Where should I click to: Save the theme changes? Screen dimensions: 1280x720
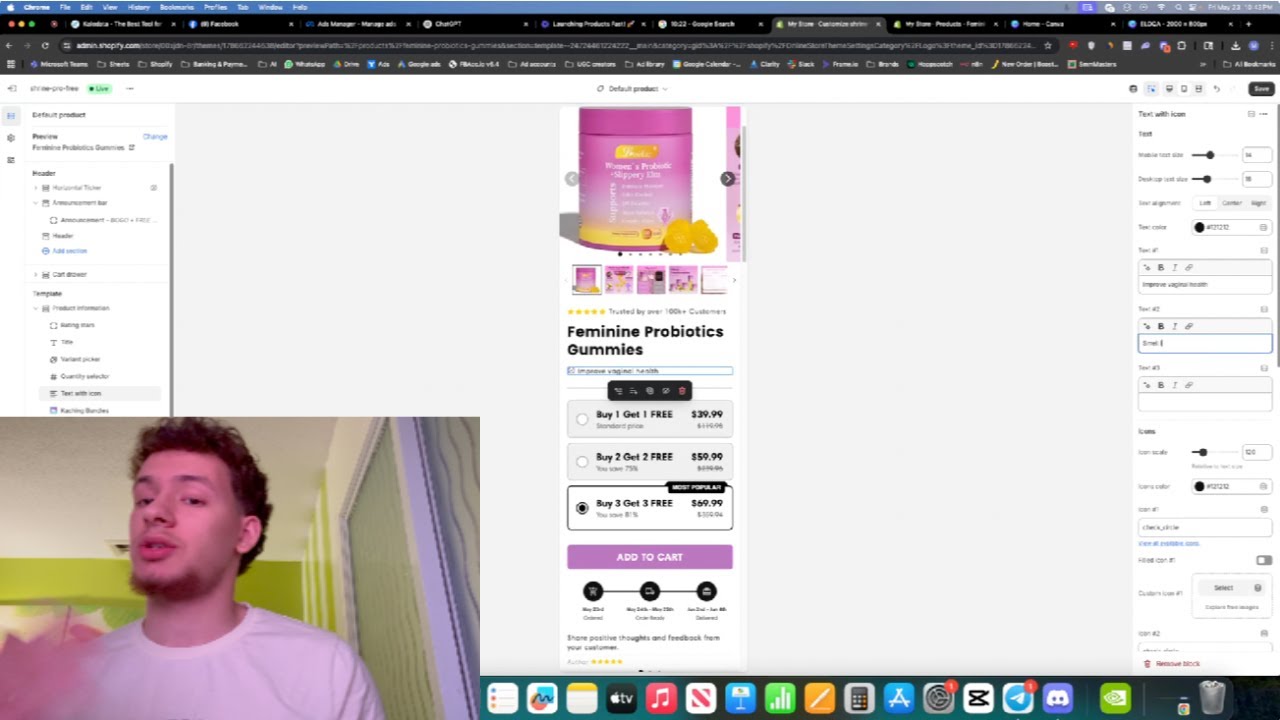point(1261,89)
